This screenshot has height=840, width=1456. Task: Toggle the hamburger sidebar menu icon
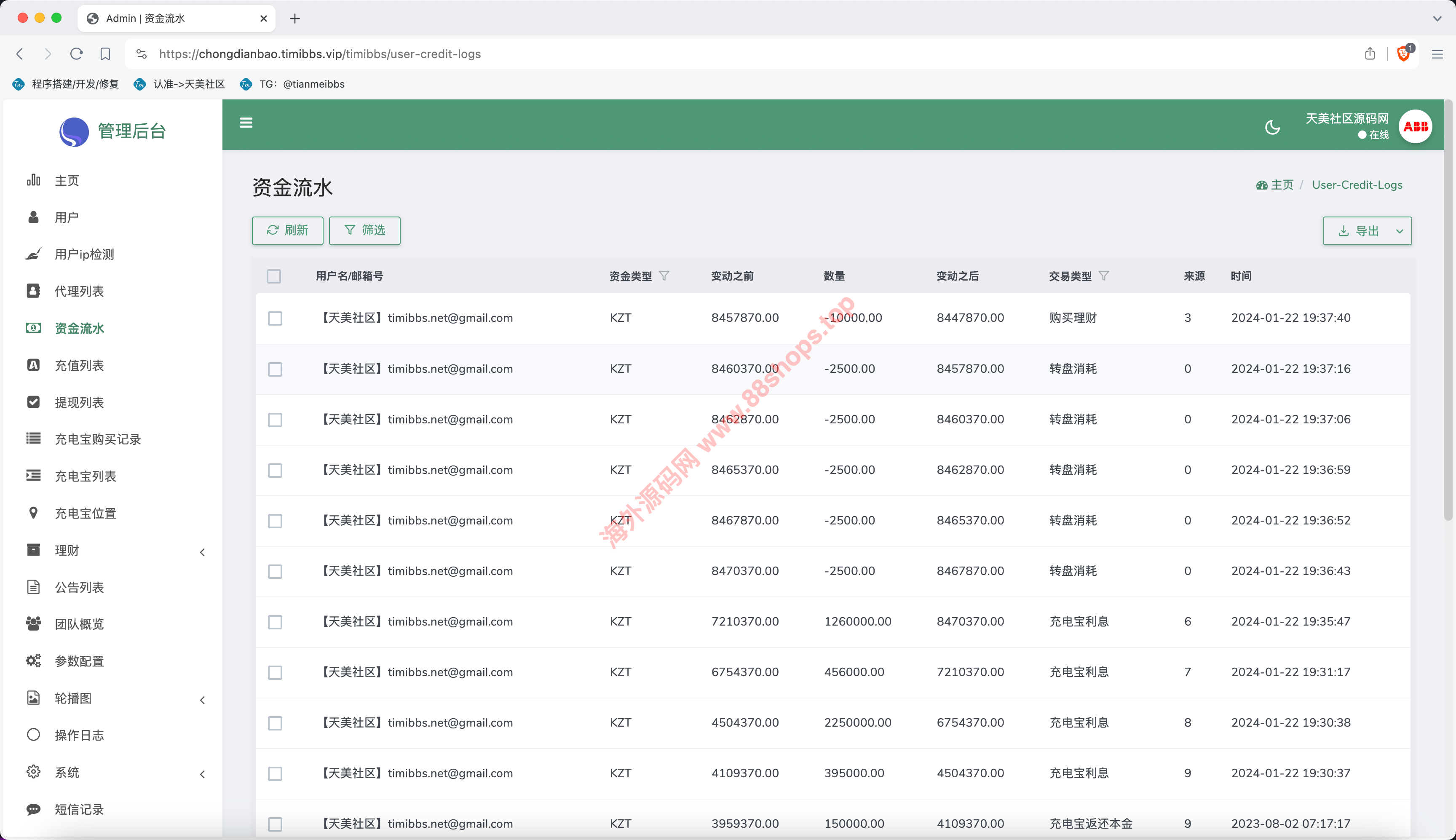[246, 123]
